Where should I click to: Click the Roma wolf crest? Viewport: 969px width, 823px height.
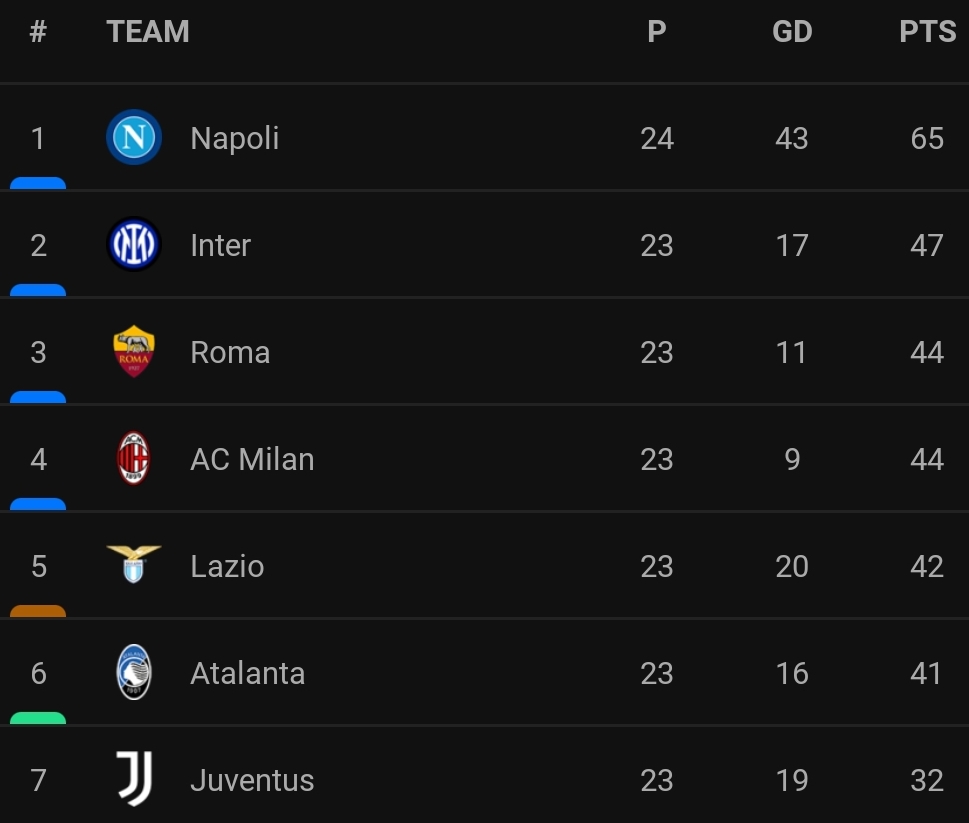pos(134,352)
